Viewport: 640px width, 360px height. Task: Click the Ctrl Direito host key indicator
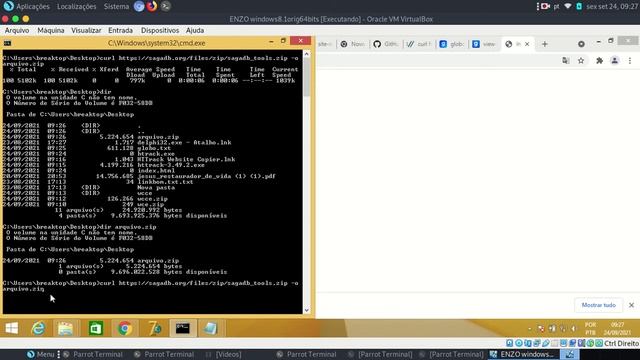(621, 343)
